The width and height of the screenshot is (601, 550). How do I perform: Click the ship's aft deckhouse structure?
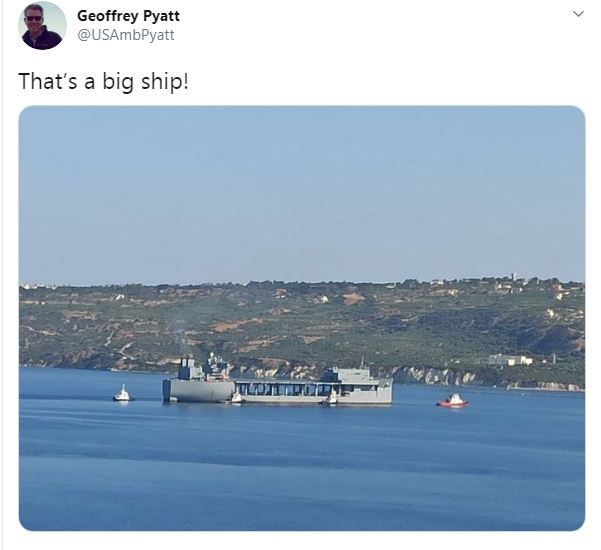point(347,375)
